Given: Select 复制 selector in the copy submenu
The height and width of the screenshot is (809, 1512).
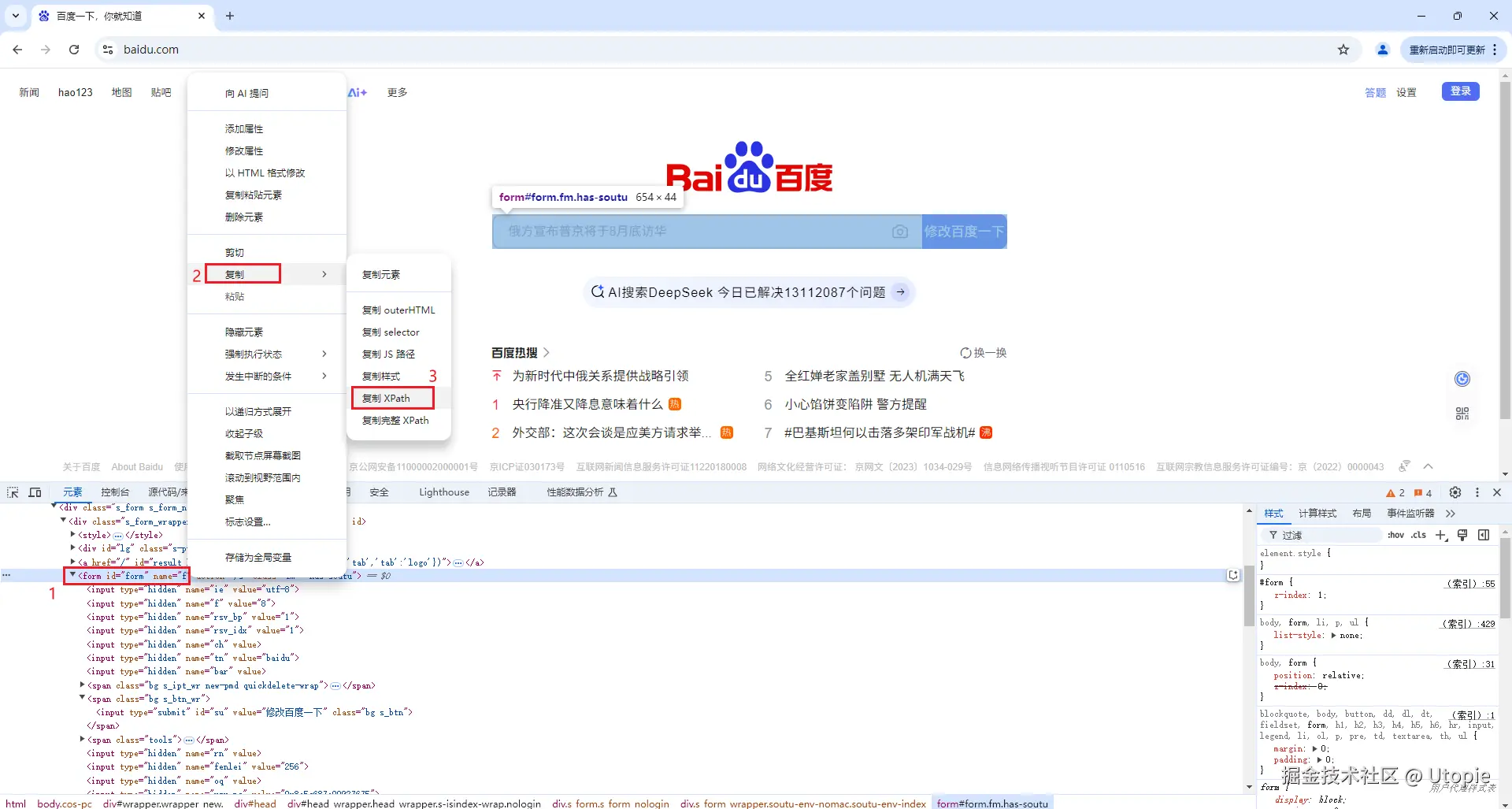Looking at the screenshot, I should (391, 332).
